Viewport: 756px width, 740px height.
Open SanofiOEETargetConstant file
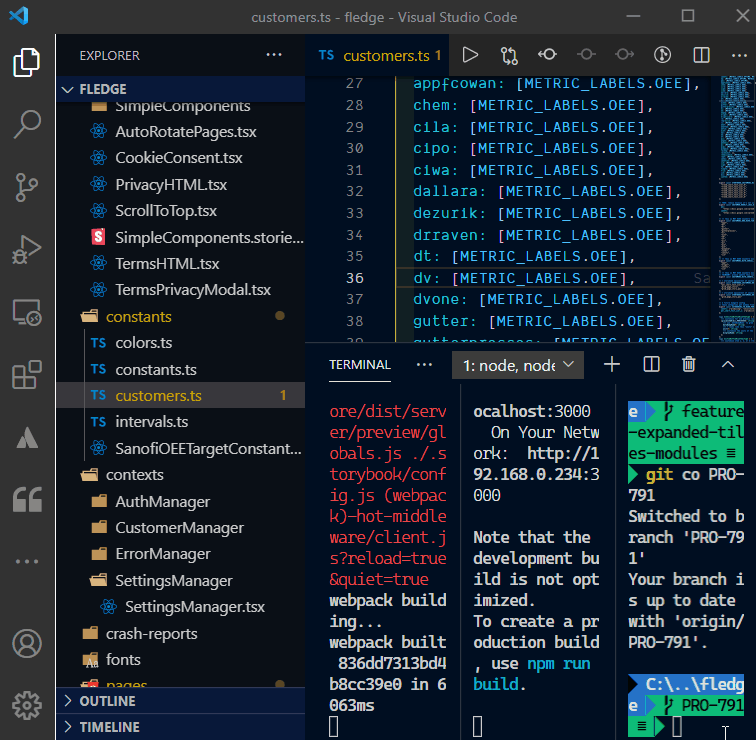(180, 449)
